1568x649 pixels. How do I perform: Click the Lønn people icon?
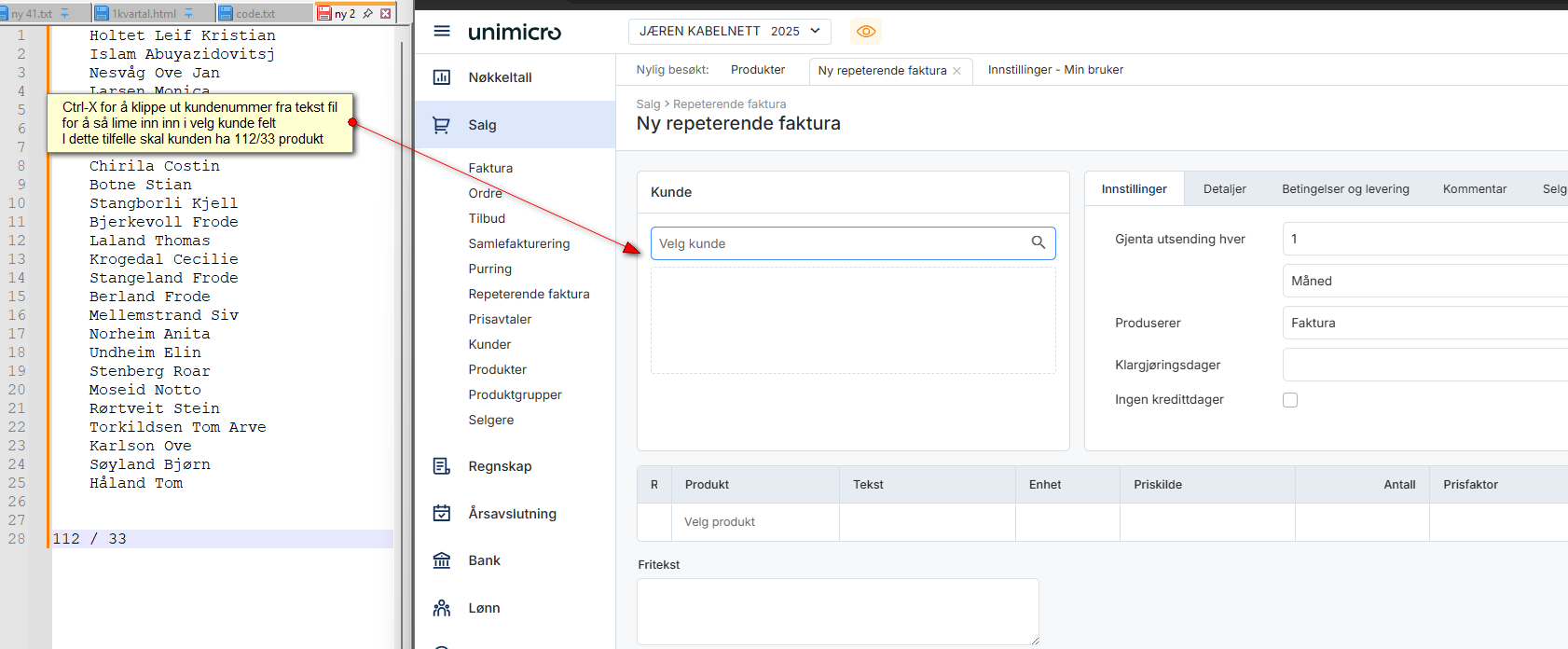click(442, 608)
